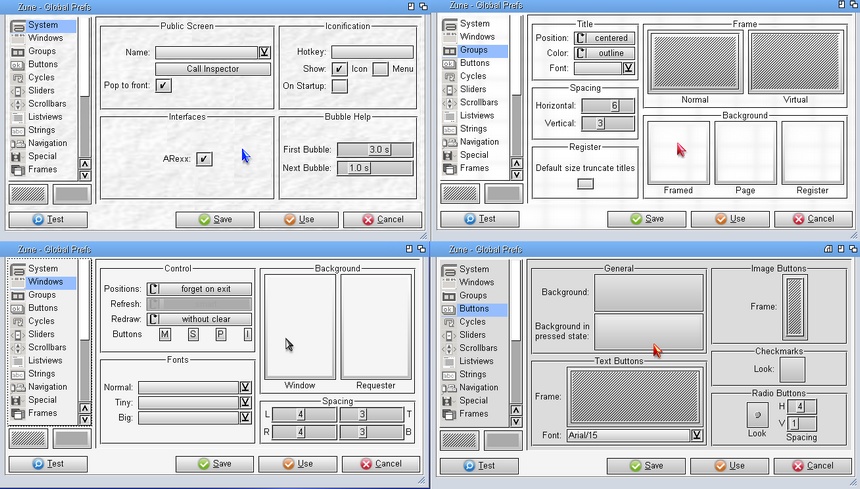Select Cycles icon in the Buttons prefs window

[x=449, y=322]
